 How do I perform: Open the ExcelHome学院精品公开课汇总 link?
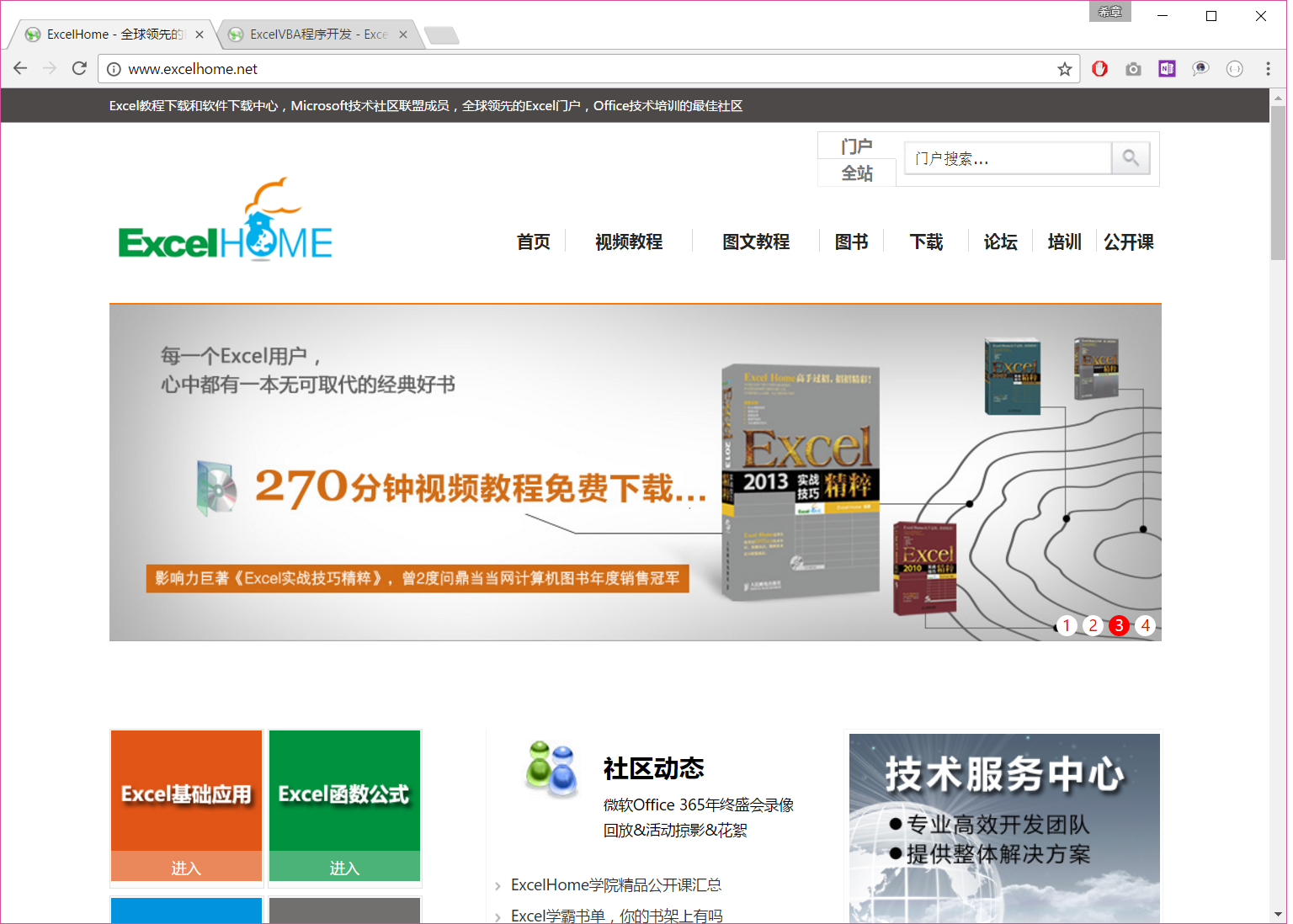tap(615, 885)
